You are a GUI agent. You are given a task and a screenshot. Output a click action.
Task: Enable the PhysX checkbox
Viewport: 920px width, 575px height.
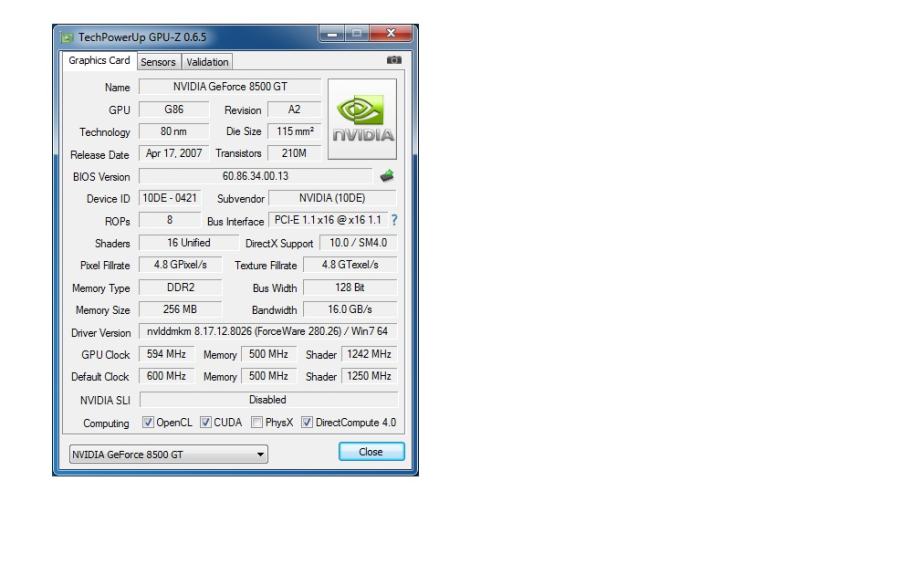coord(256,422)
